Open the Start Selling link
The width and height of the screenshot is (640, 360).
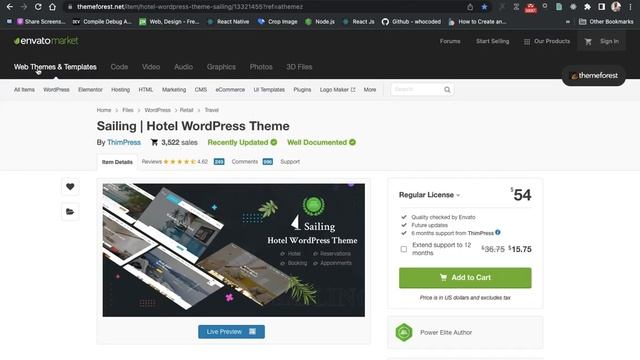coord(493,41)
